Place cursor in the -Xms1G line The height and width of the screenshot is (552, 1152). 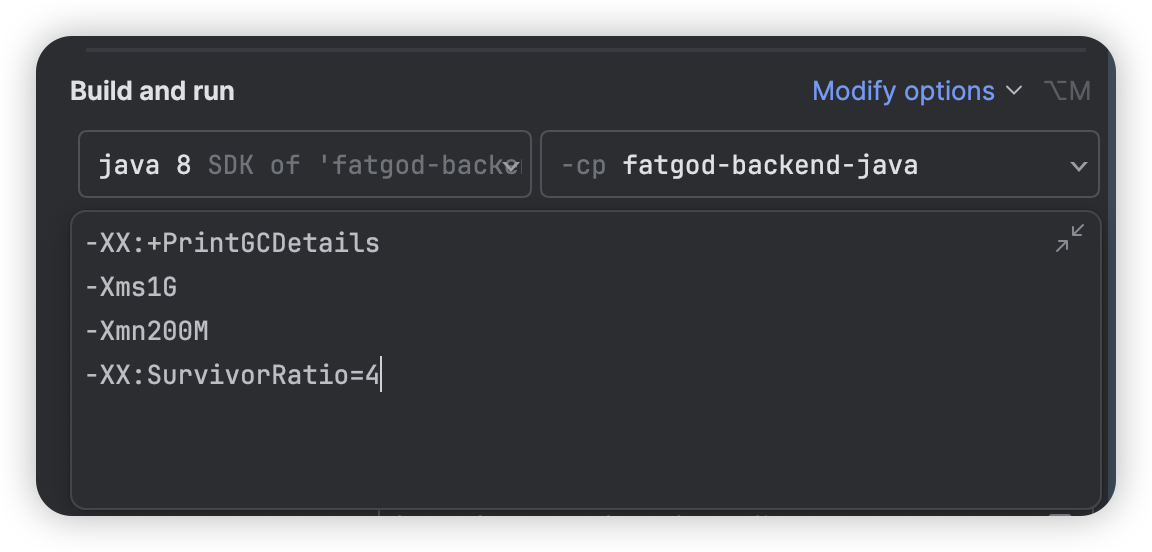pyautogui.click(x=131, y=287)
